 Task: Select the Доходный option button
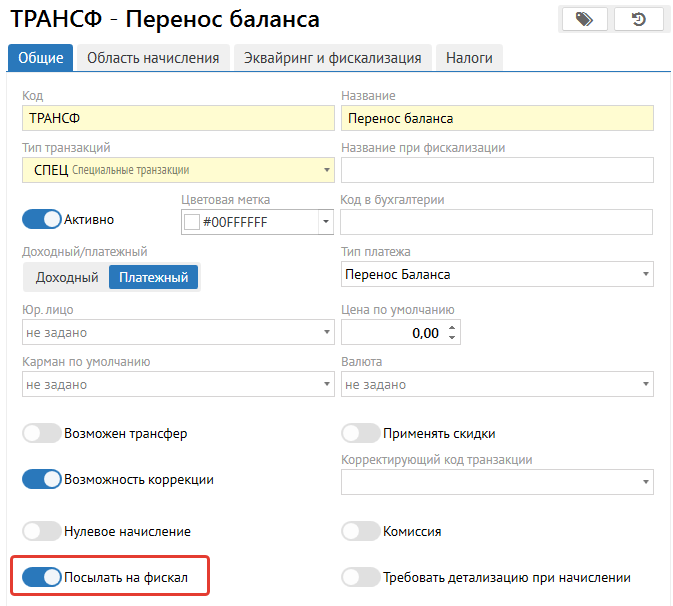[67, 277]
